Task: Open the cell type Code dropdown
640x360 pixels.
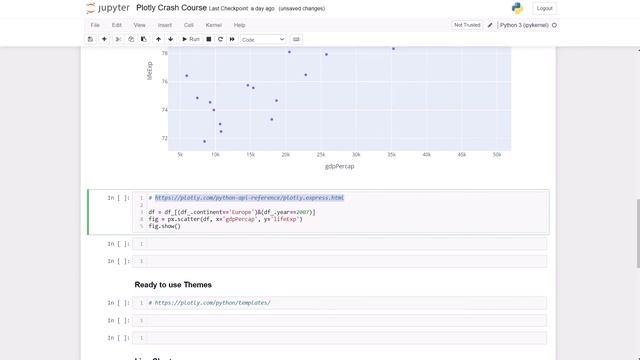Action: click(x=263, y=40)
